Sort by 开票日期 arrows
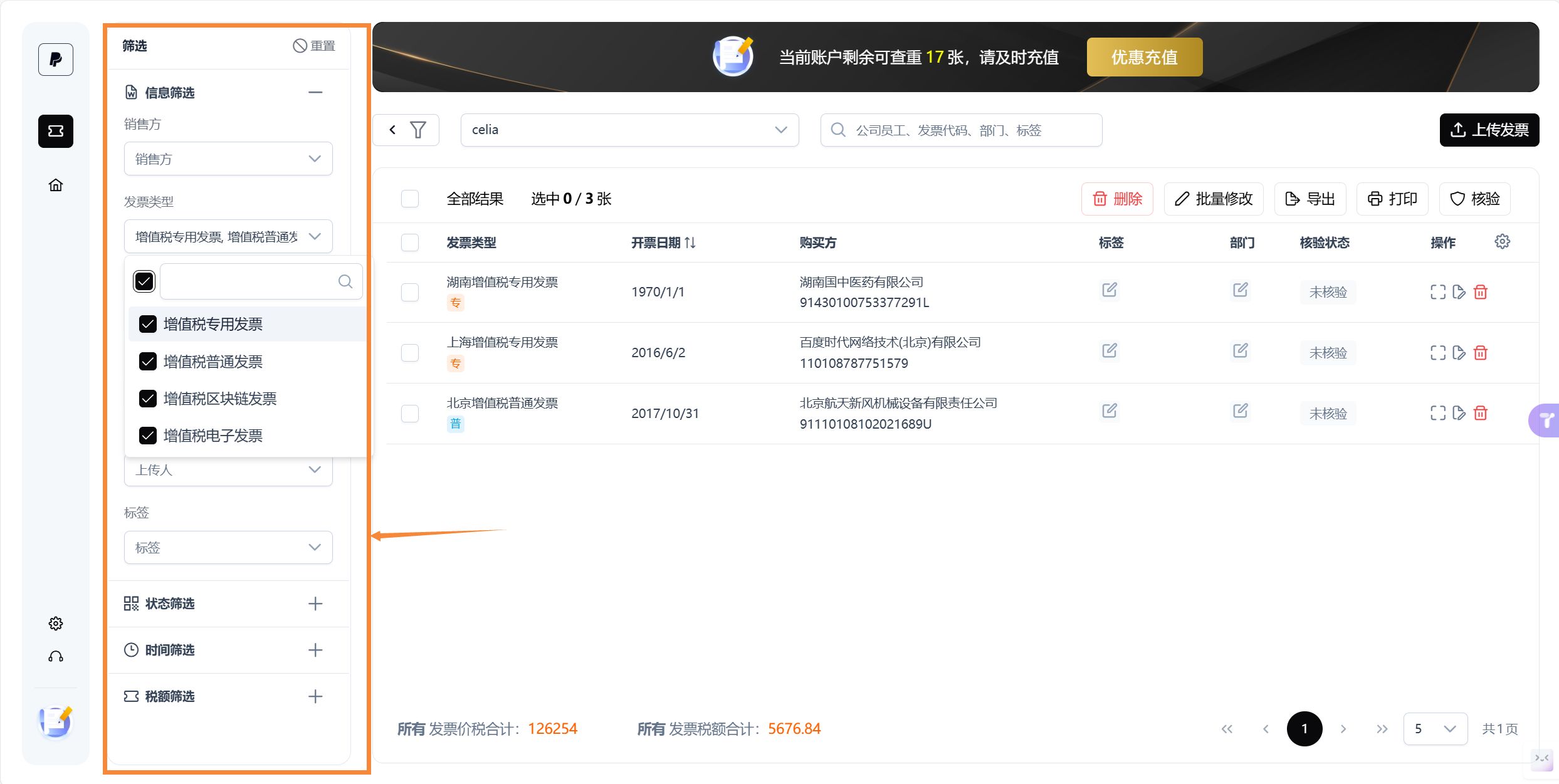Screen dimensions: 1559x784 tap(690, 243)
